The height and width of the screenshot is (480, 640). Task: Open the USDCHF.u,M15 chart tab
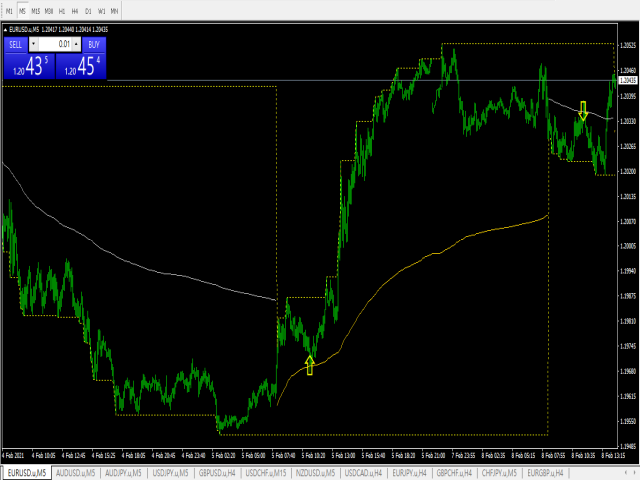(x=266, y=473)
